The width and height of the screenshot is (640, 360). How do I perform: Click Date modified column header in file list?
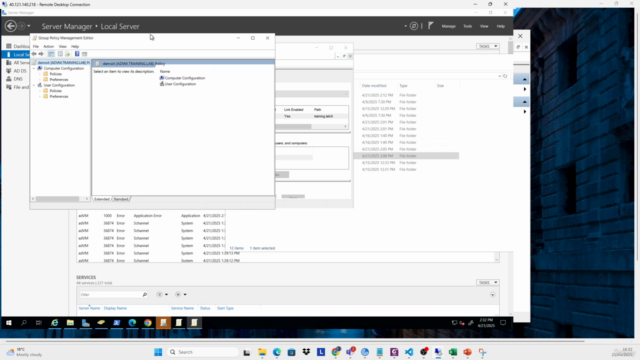(374, 86)
